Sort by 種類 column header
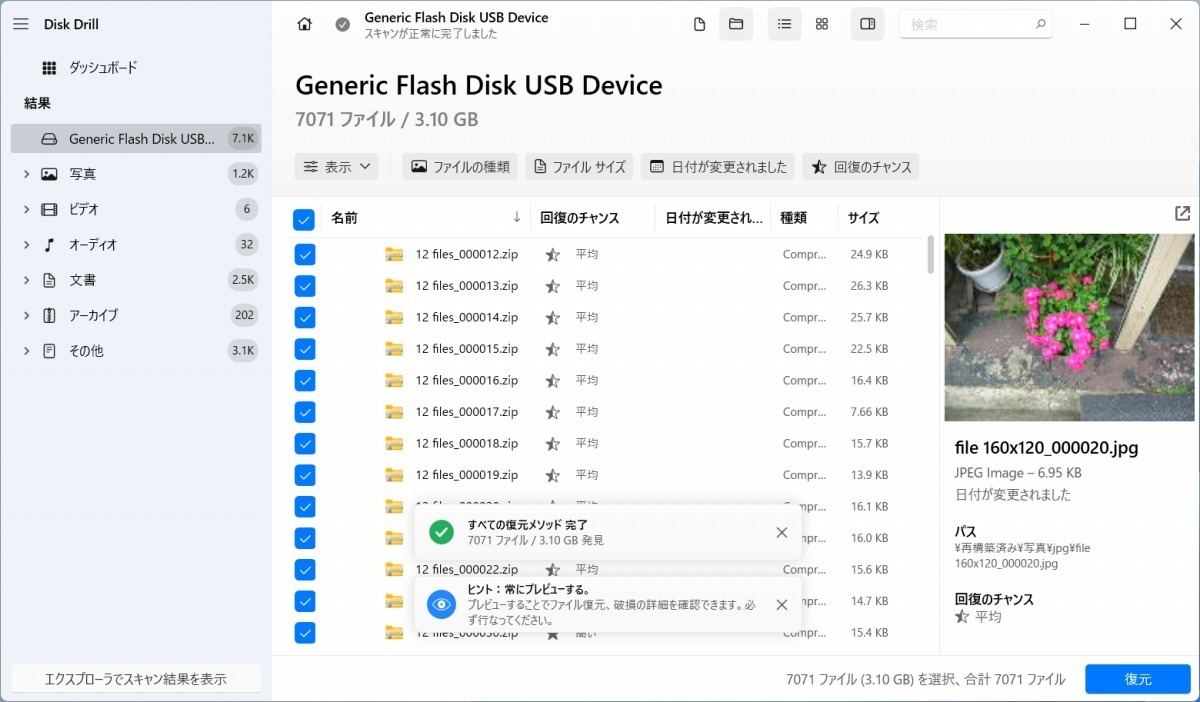The height and width of the screenshot is (702, 1200). [793, 217]
